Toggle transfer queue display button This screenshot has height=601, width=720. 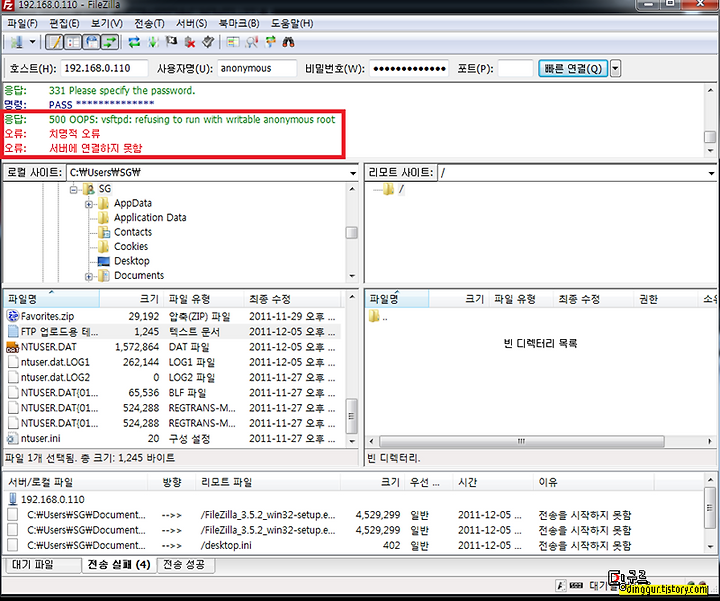coord(110,43)
